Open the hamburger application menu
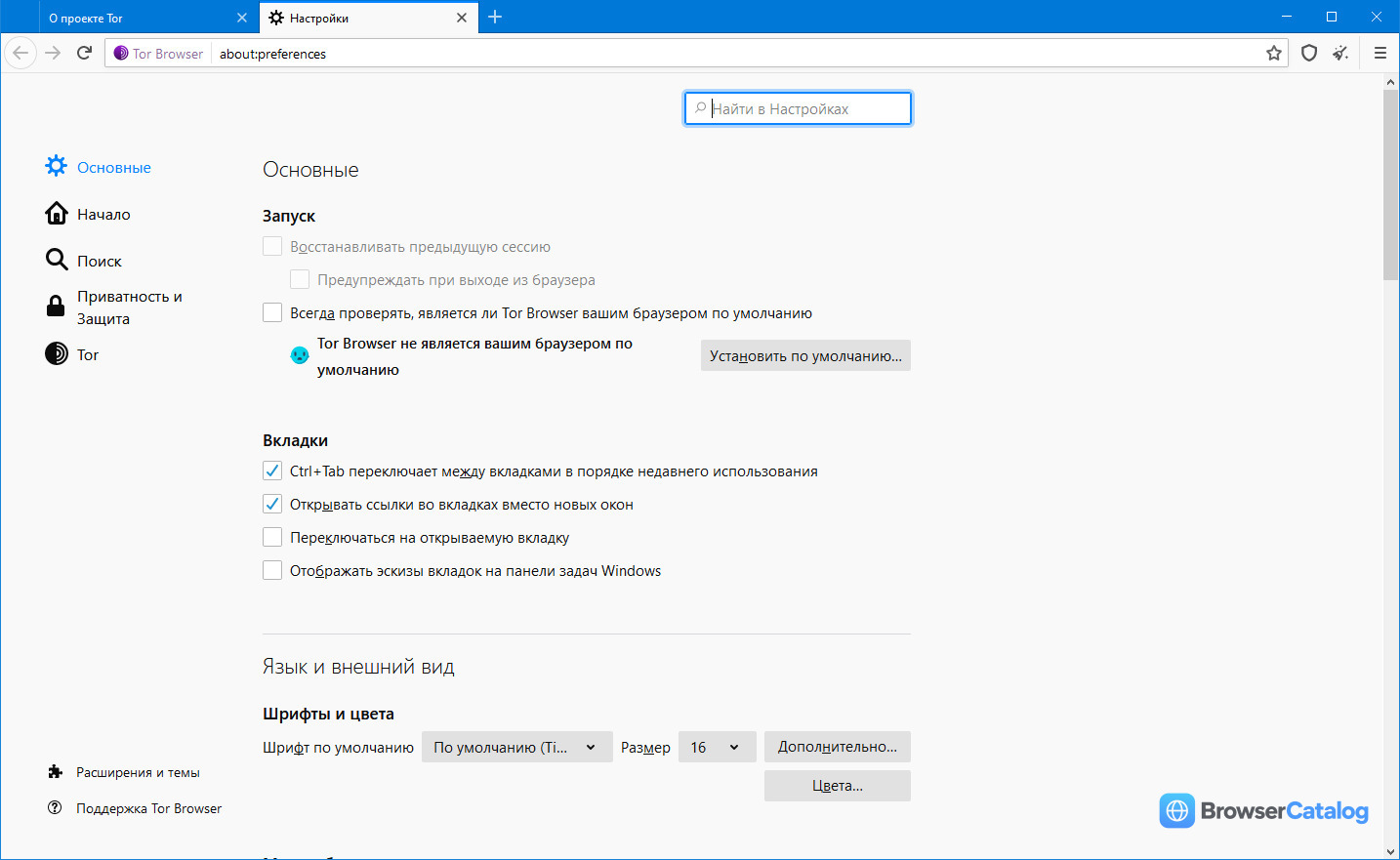The height and width of the screenshot is (860, 1400). point(1379,53)
